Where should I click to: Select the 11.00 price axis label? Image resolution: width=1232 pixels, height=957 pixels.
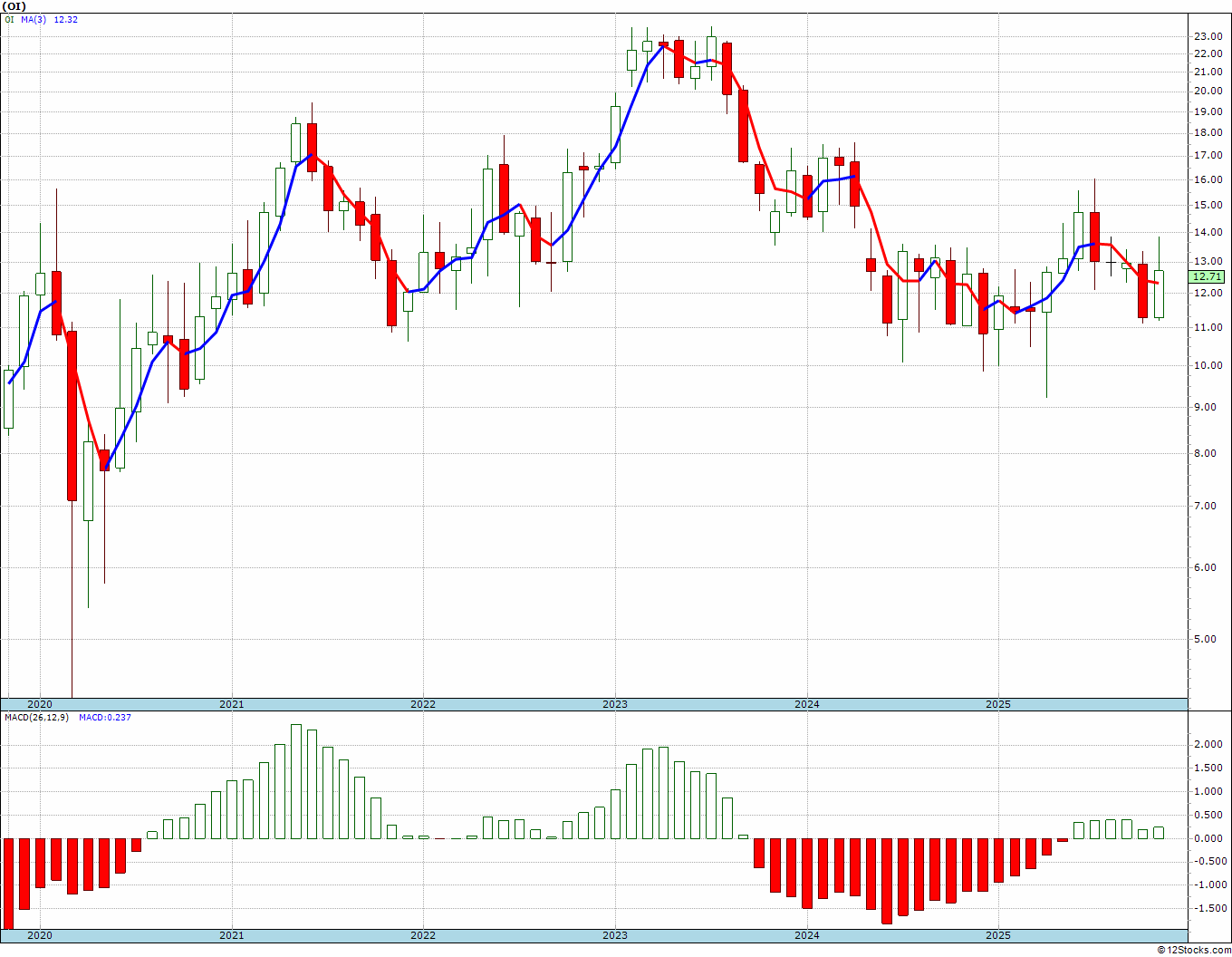tap(1207, 327)
